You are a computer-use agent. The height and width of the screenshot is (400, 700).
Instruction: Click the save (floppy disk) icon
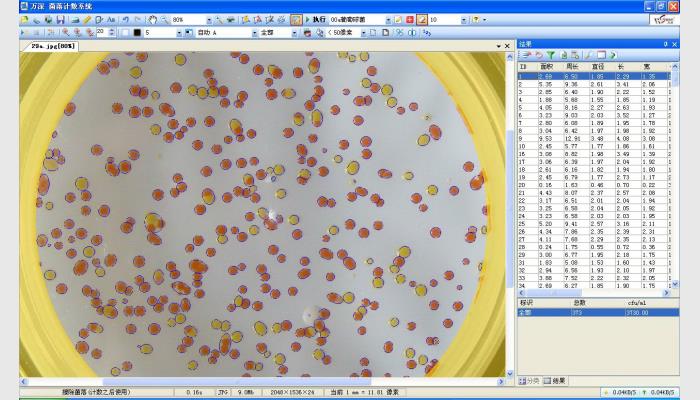point(60,19)
